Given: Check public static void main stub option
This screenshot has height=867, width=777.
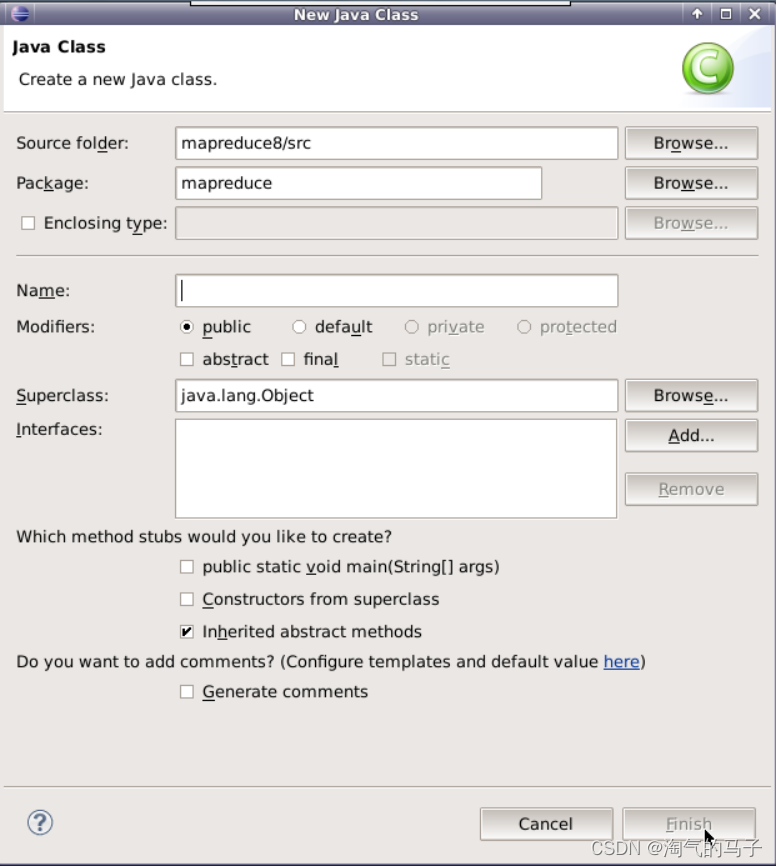Looking at the screenshot, I should (187, 567).
